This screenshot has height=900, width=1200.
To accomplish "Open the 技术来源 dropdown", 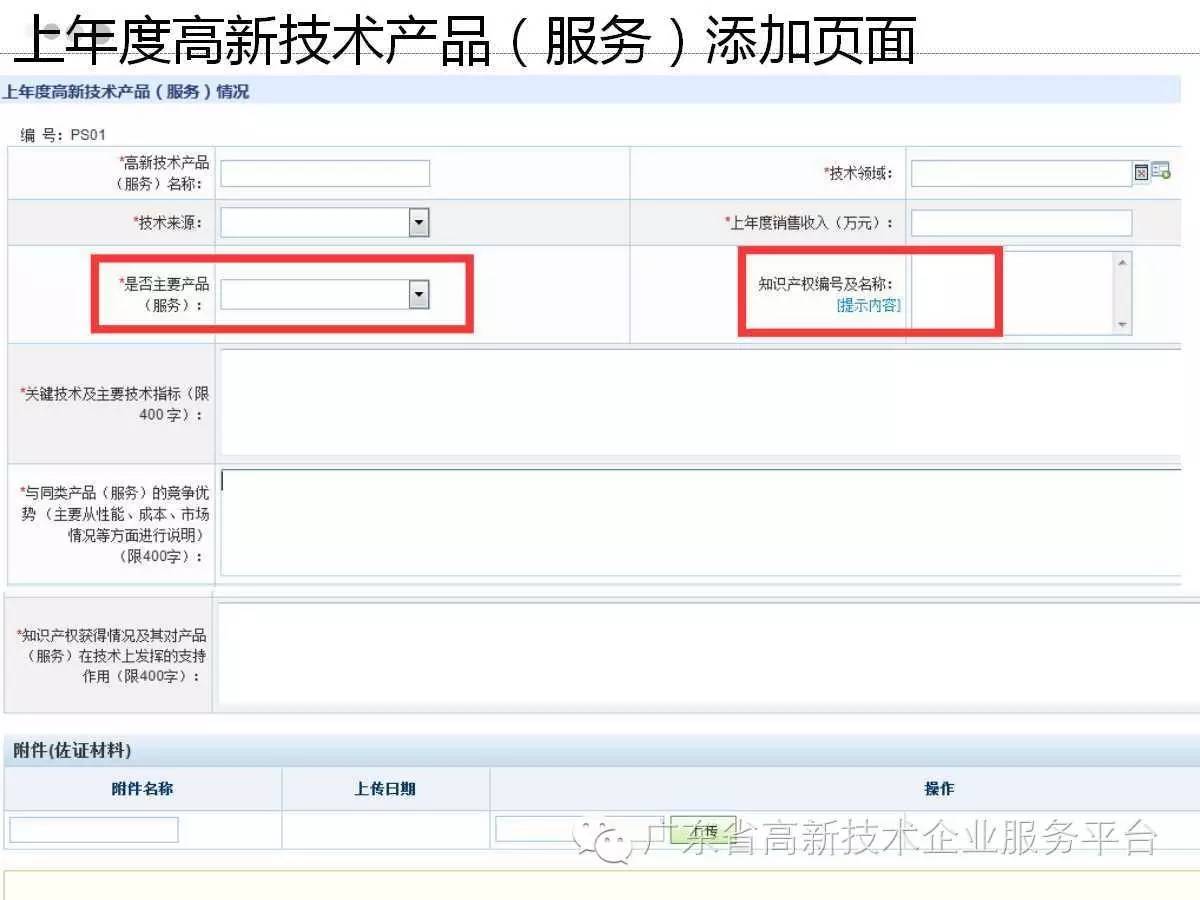I will click(419, 223).
